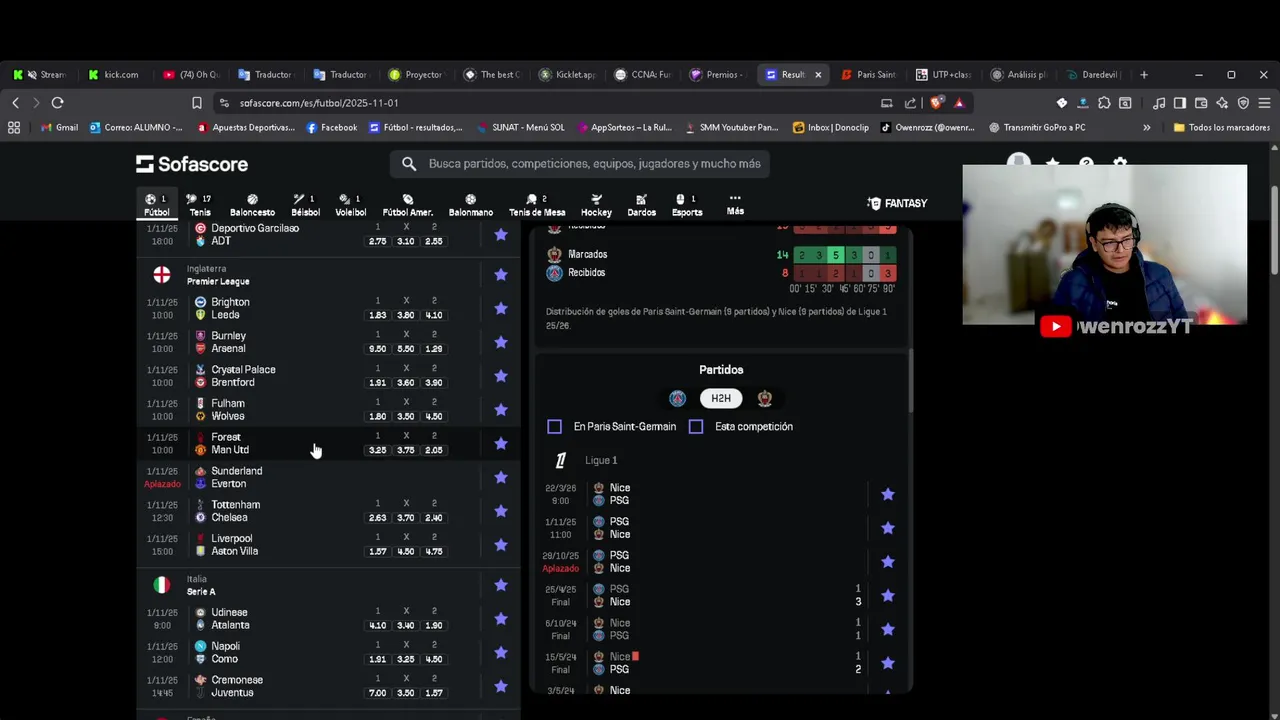The width and height of the screenshot is (1280, 720).
Task: Favorite the Udinese vs Atalanta match
Action: coord(501,619)
